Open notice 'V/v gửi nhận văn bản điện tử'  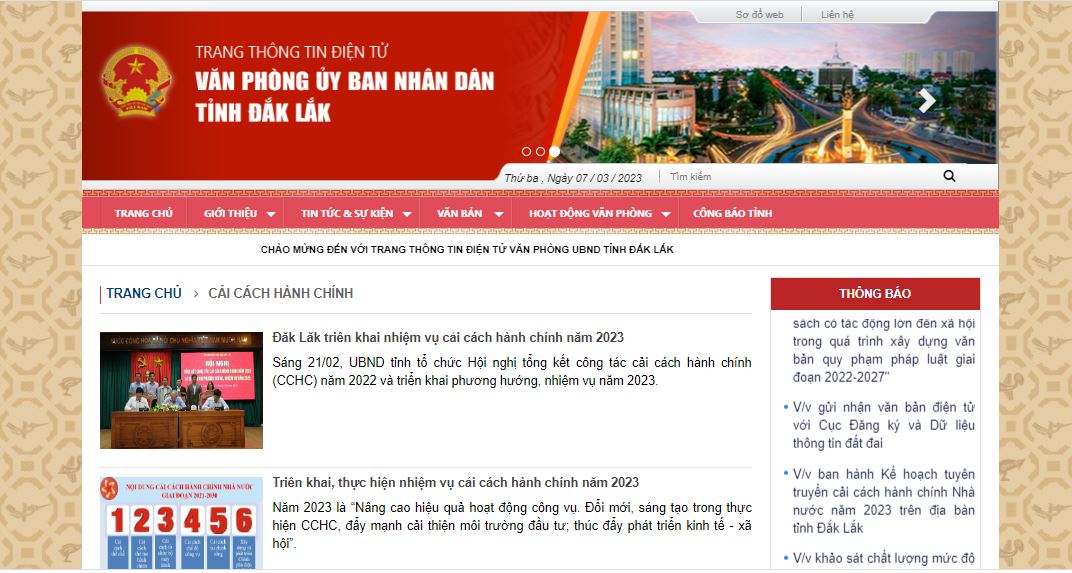(883, 425)
